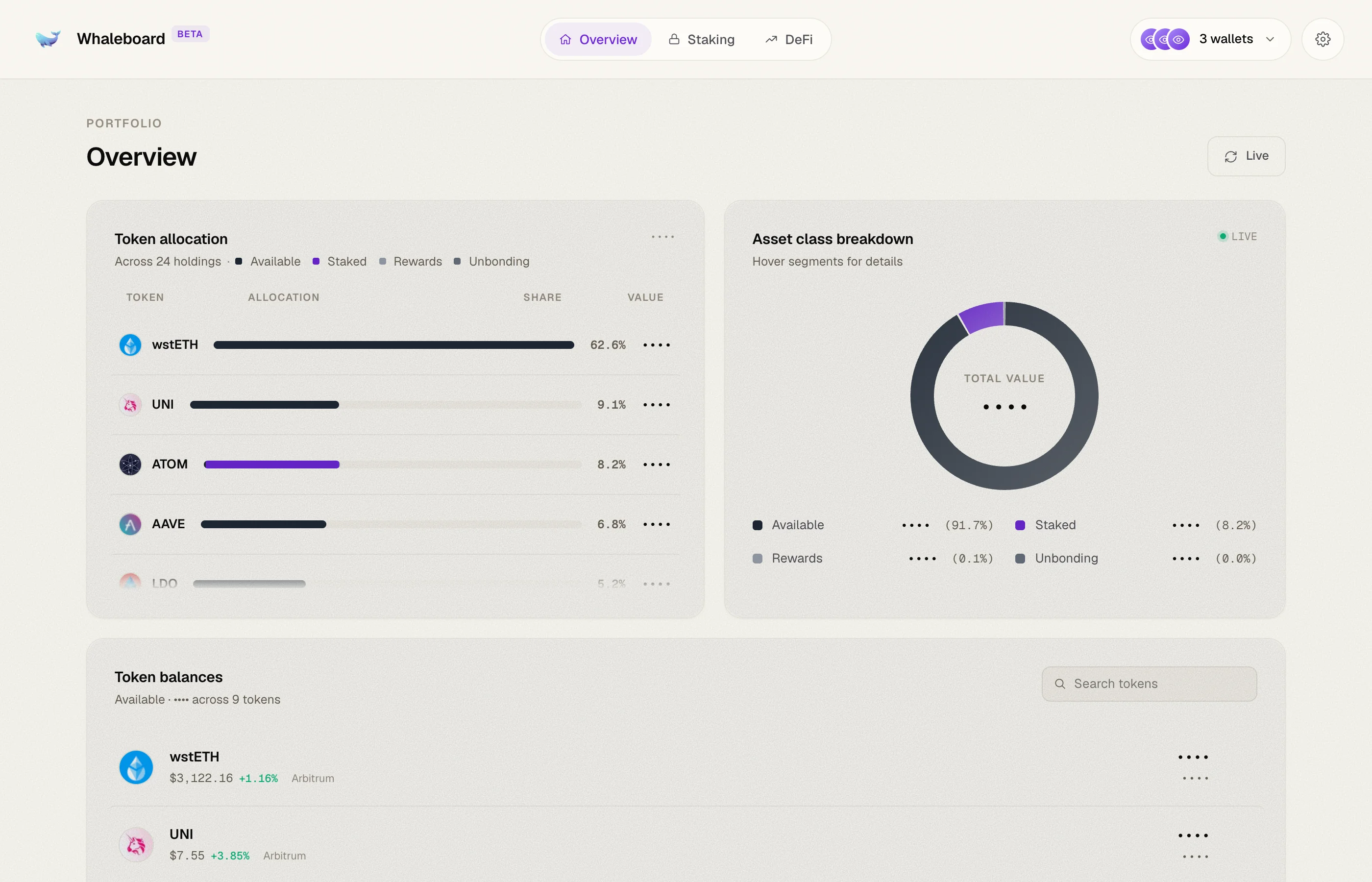
Task: Click the Search tokens field
Action: [1149, 684]
